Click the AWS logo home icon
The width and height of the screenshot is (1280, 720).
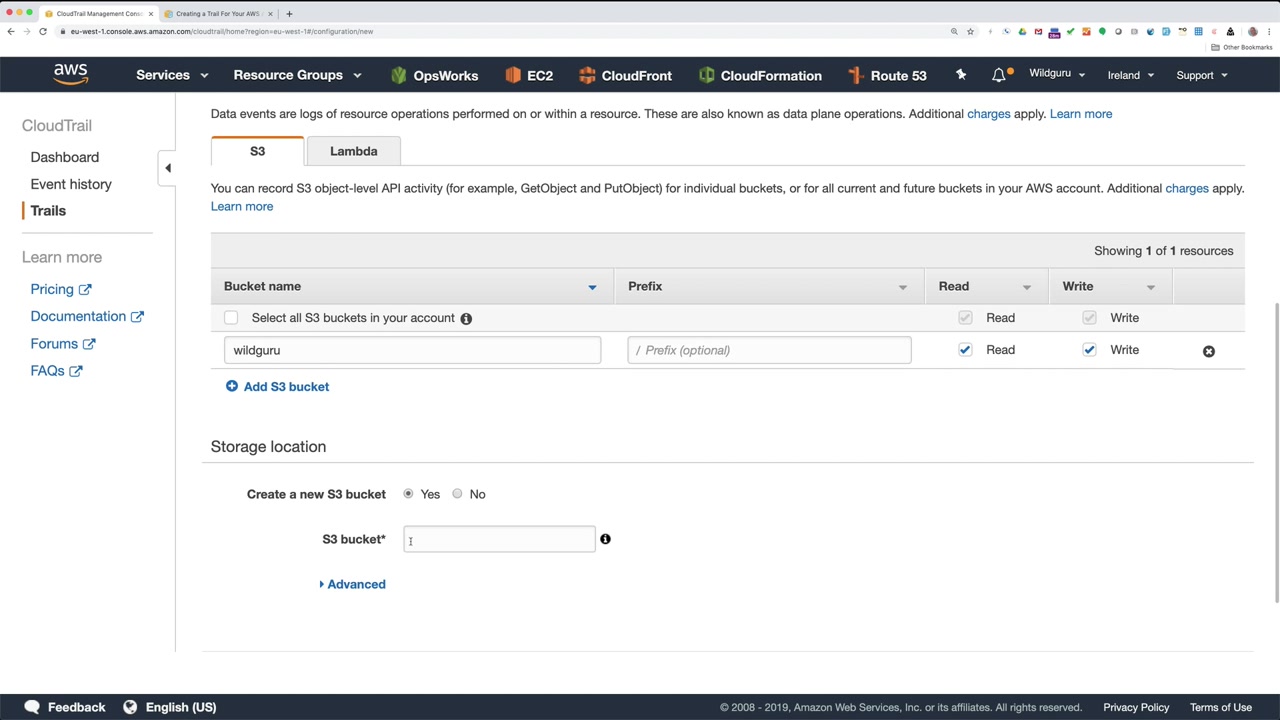coord(70,74)
